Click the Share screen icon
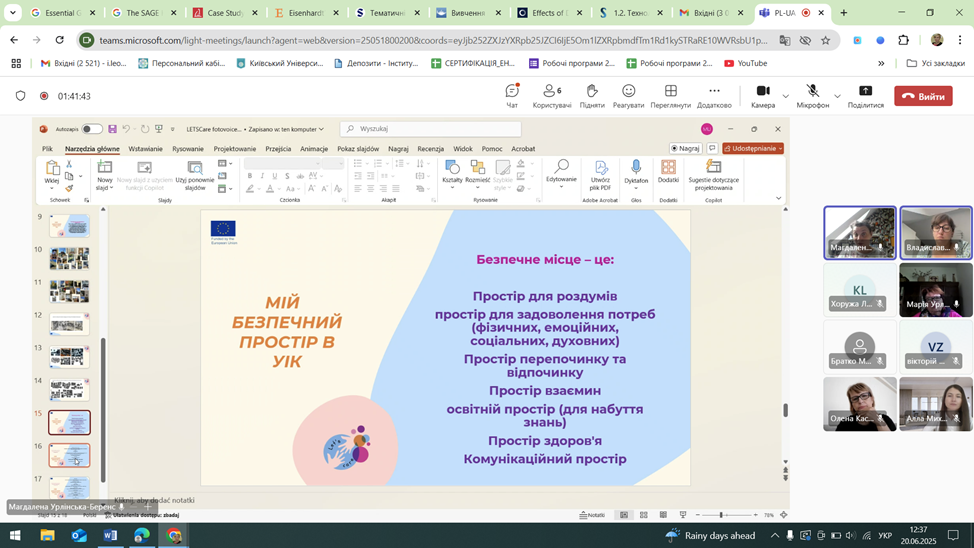 coord(865,95)
